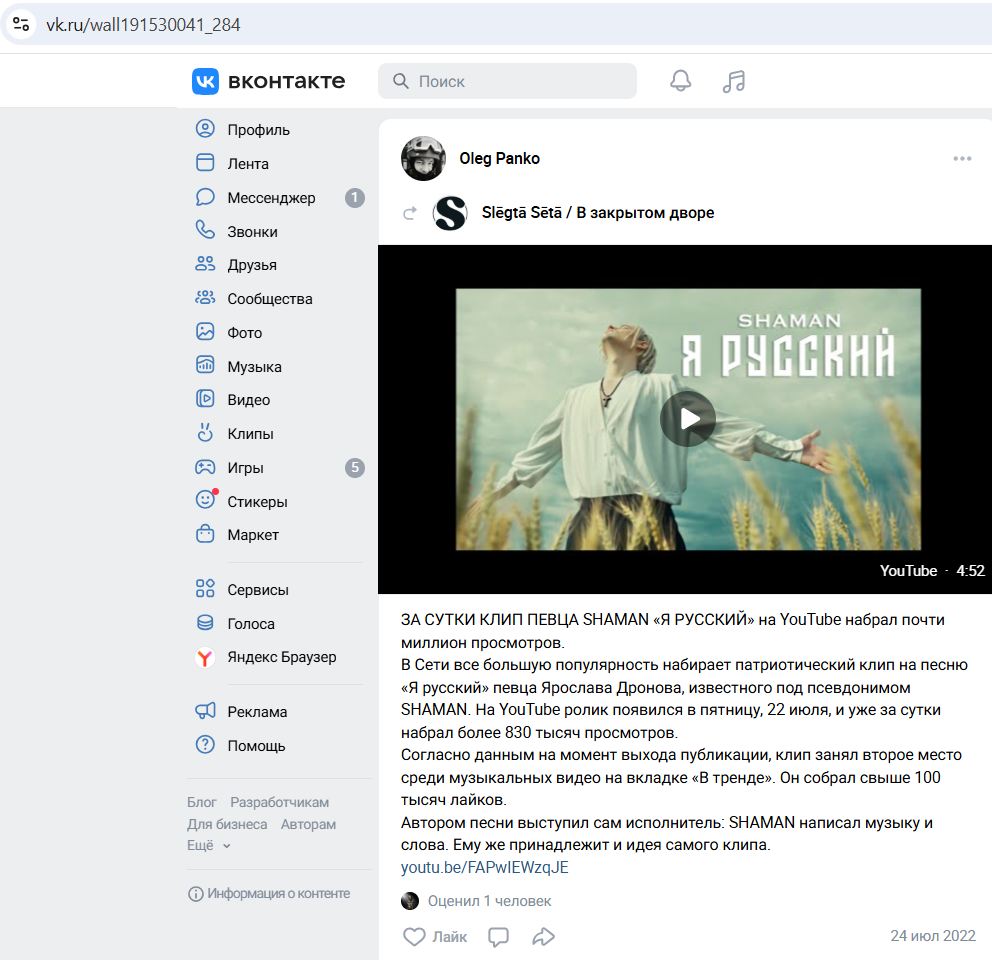Click the Реклама megaphone icon
The image size is (992, 960).
click(205, 711)
